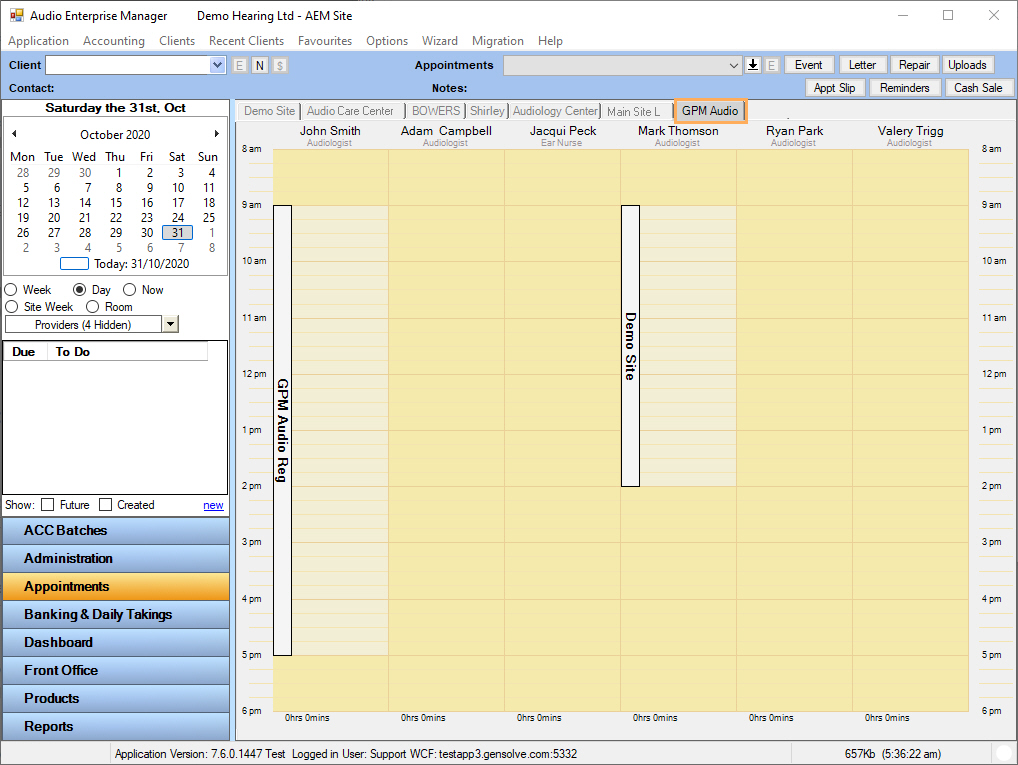Image resolution: width=1018 pixels, height=765 pixels.
Task: Click the Mark Thomson provider header
Action: (x=678, y=135)
